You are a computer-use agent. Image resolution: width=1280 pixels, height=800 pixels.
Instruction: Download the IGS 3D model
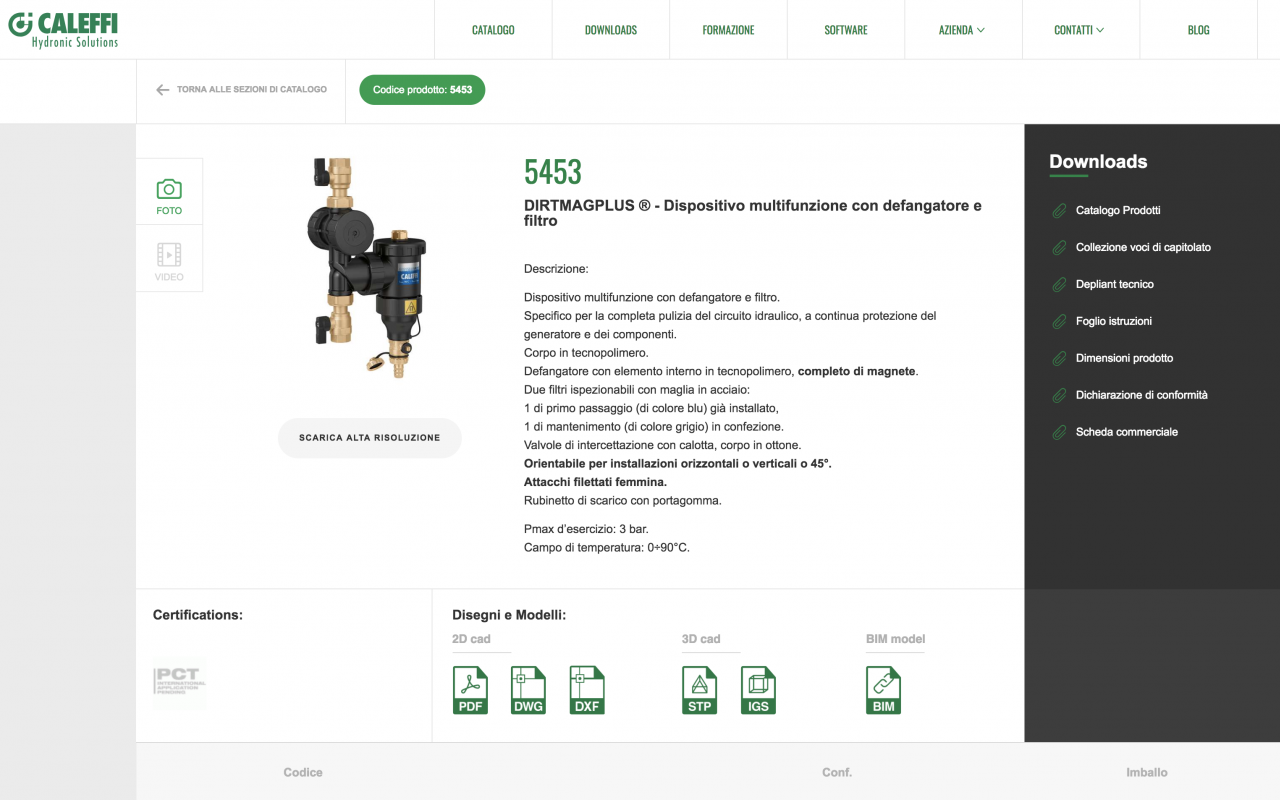point(758,690)
